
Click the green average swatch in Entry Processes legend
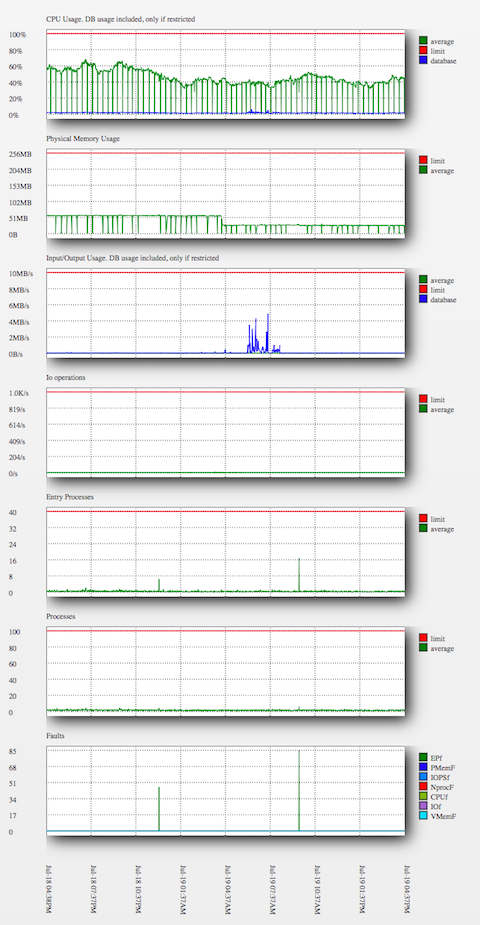coord(423,529)
